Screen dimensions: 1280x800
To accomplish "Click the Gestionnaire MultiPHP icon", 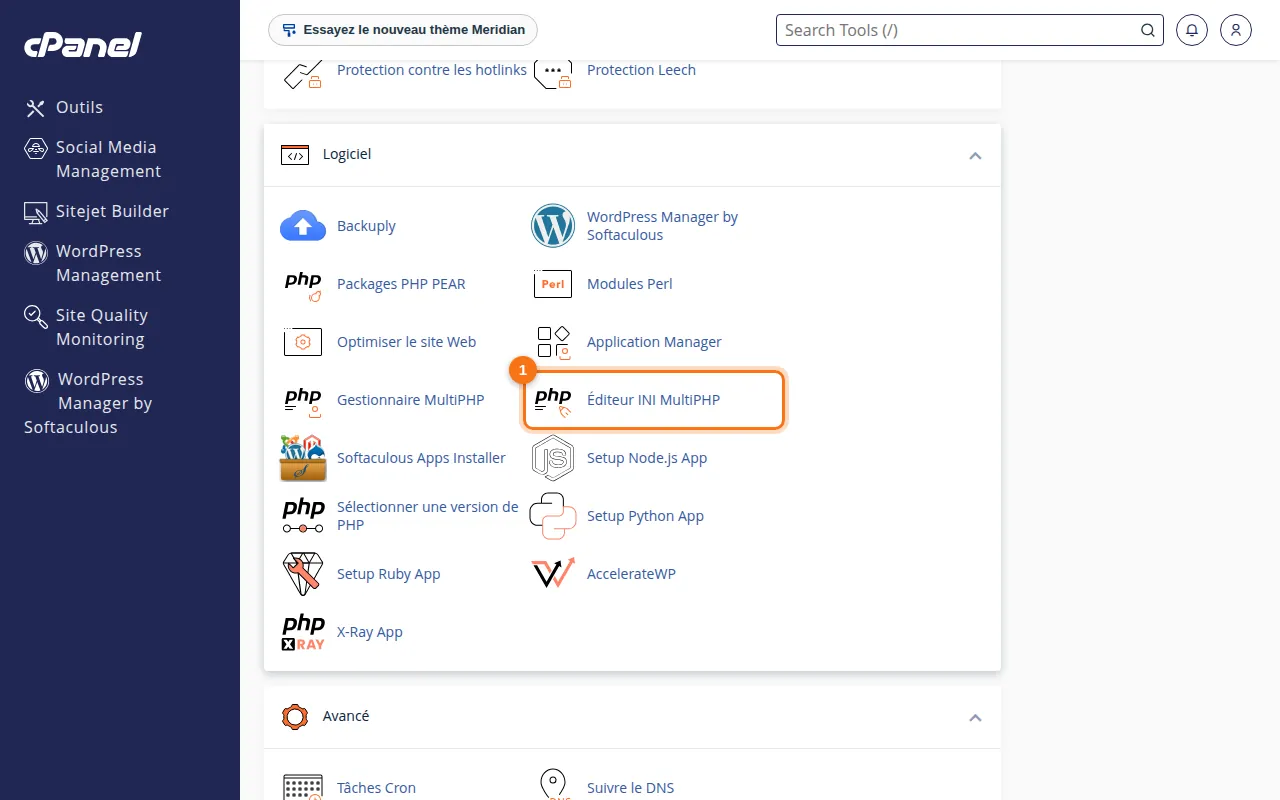I will coord(303,400).
